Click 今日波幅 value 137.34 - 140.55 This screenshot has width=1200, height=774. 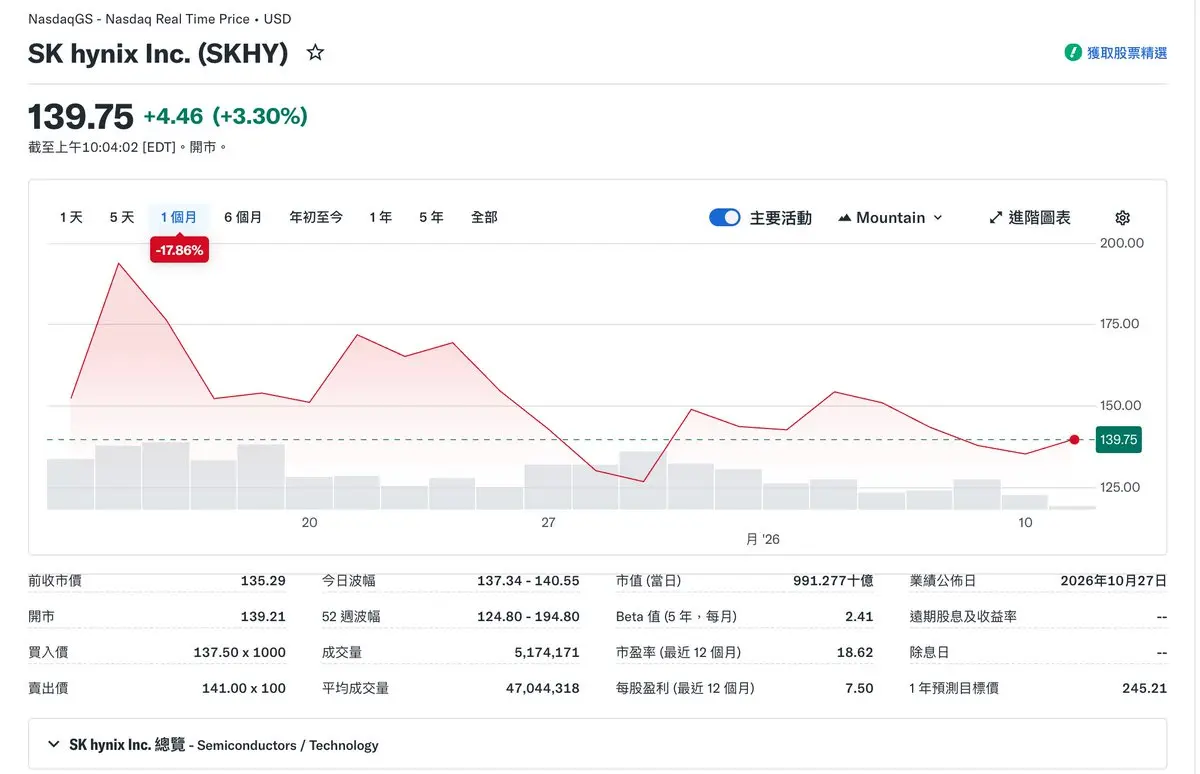[x=528, y=581]
